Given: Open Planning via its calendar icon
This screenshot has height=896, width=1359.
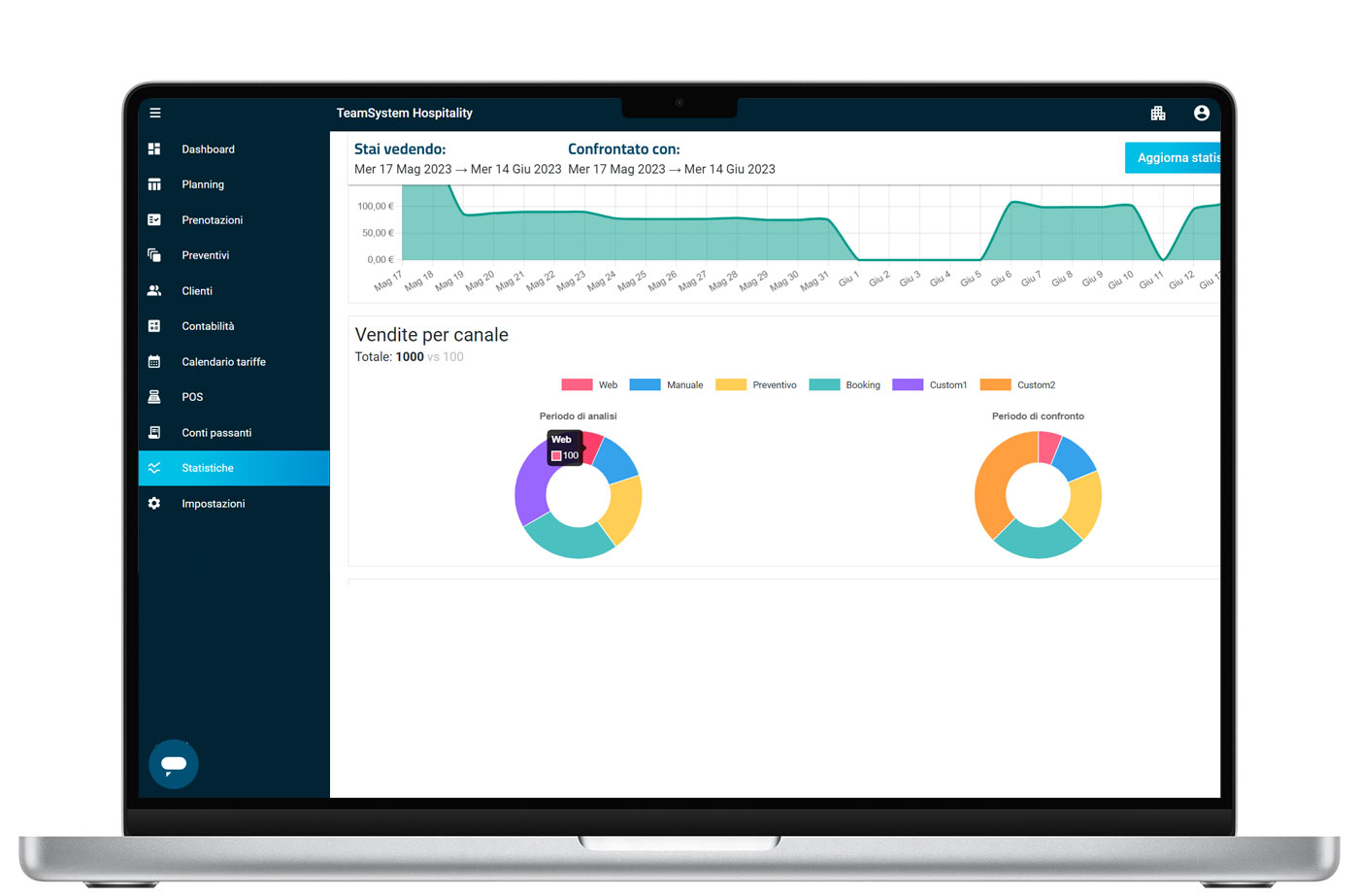Looking at the screenshot, I should [154, 183].
